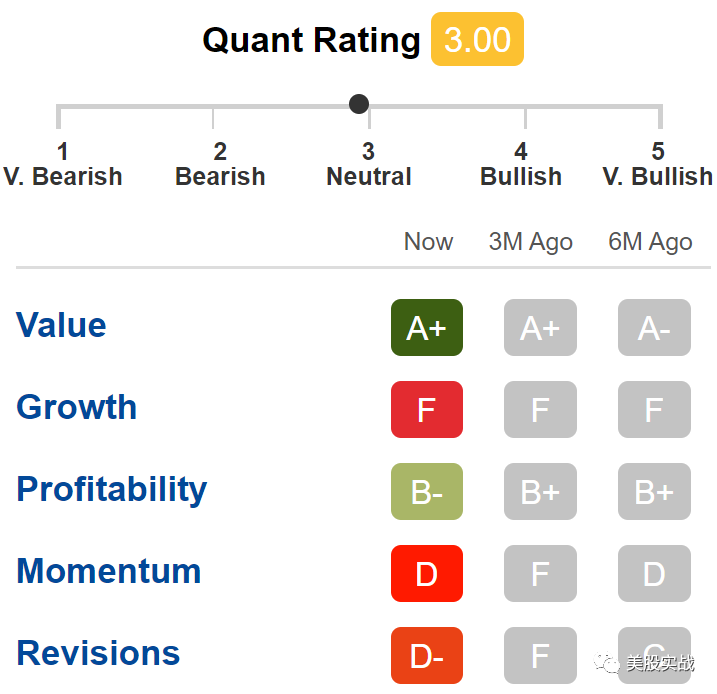Viewport: 717px width, 694px height.
Task: Select the 6M Ago column header
Action: tap(650, 241)
